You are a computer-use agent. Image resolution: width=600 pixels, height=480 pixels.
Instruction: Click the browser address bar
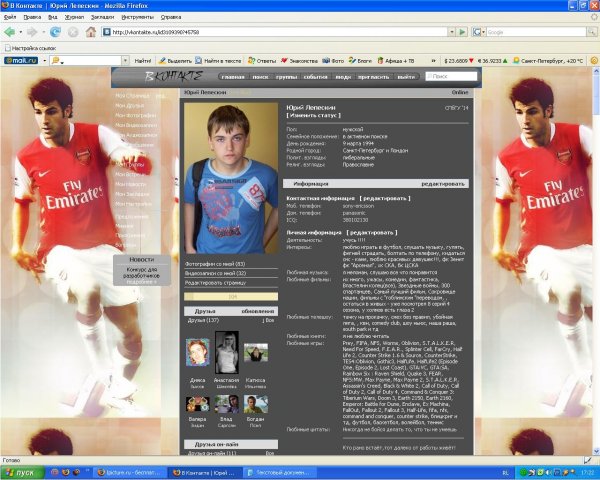tap(275, 32)
